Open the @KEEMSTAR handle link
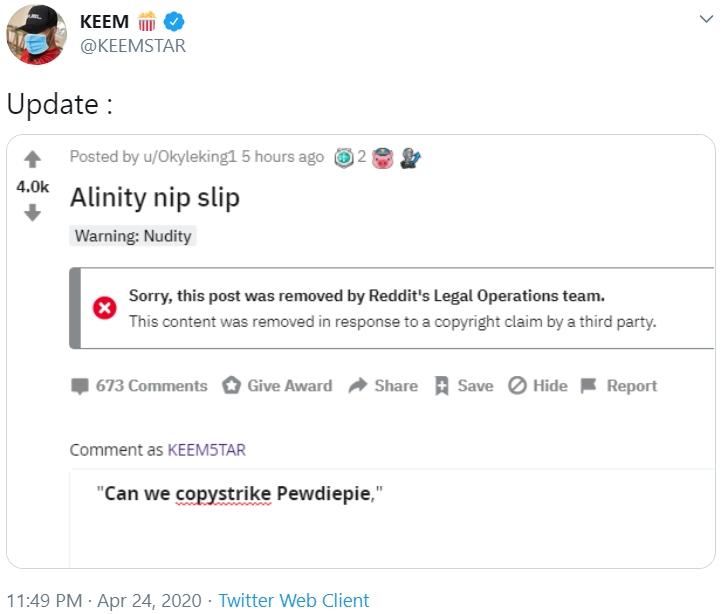Viewport: 722px width, 614px height. pyautogui.click(x=133, y=46)
